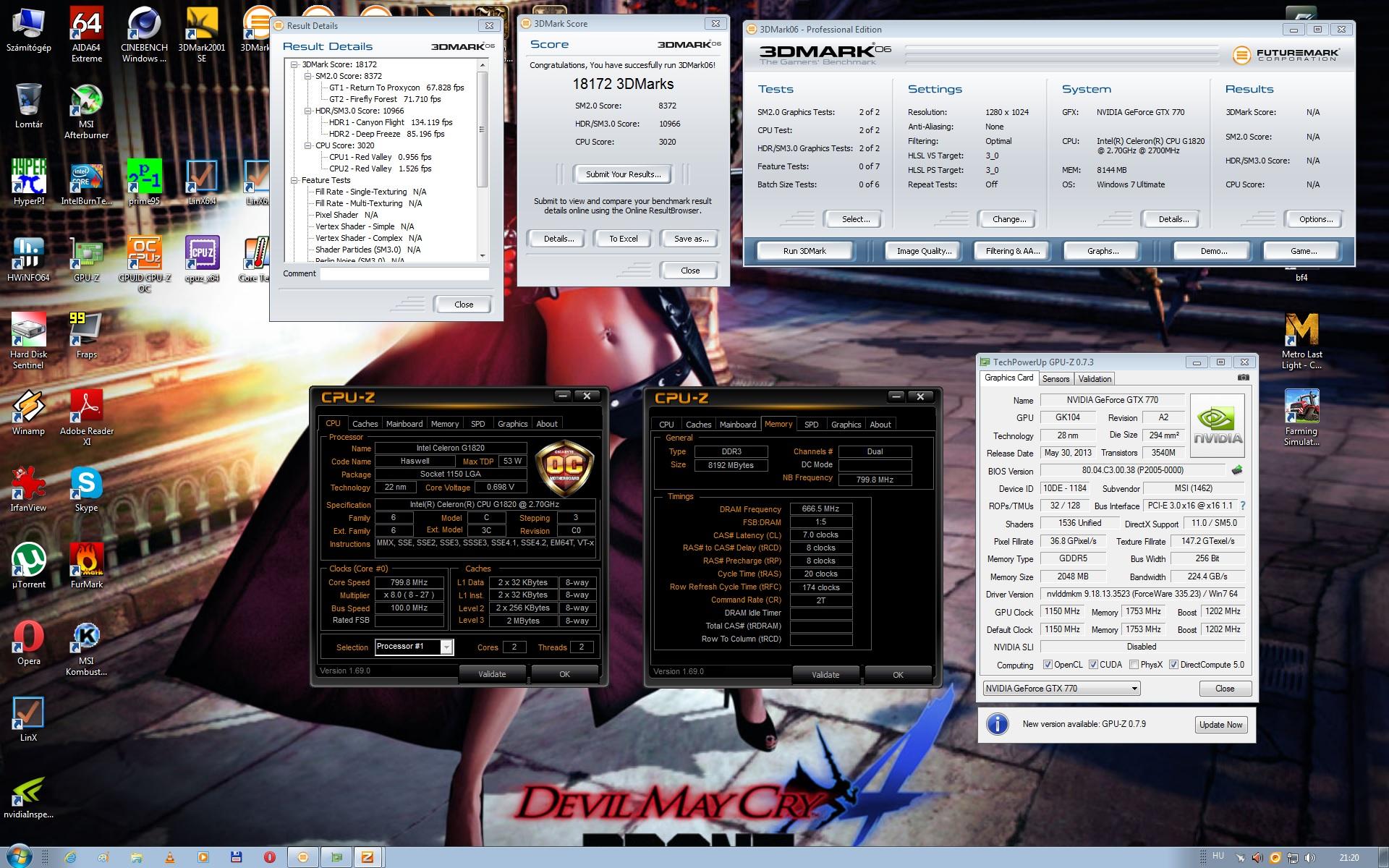This screenshot has height=868, width=1389.
Task: Open the Mainboard tab in left CPU-Z
Action: (404, 424)
